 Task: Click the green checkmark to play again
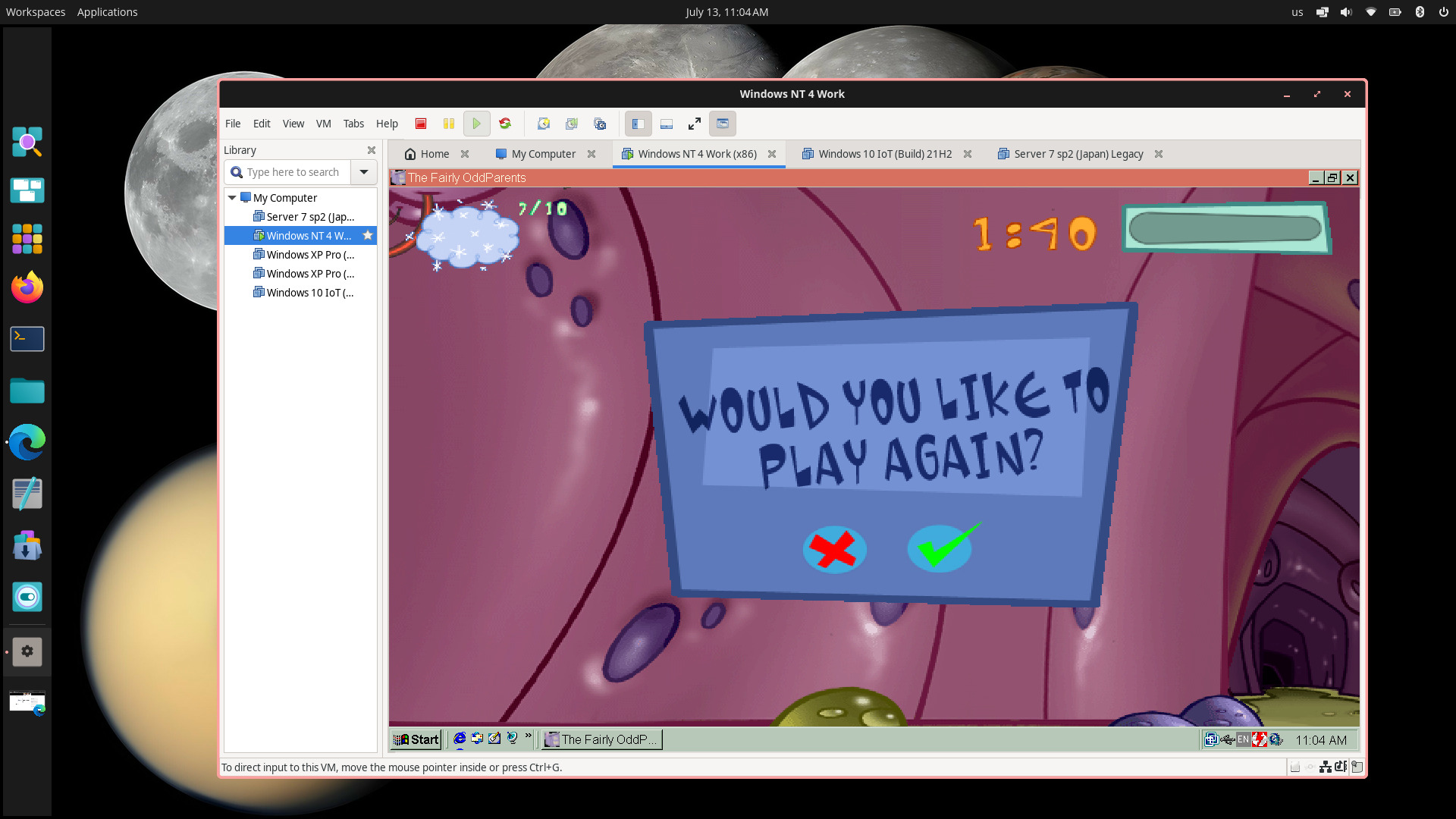940,548
